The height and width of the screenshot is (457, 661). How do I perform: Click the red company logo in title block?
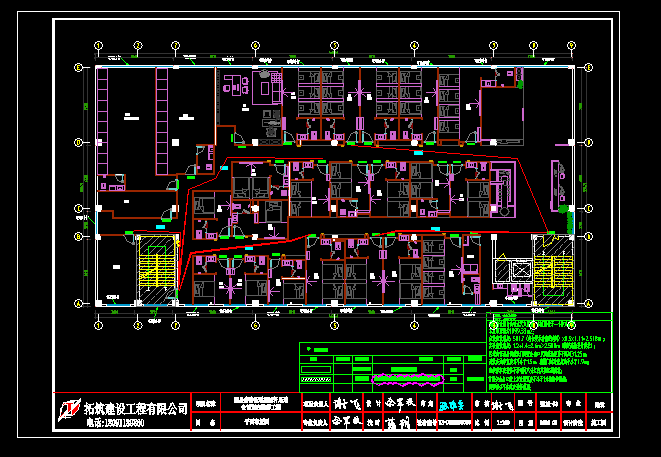[70, 409]
